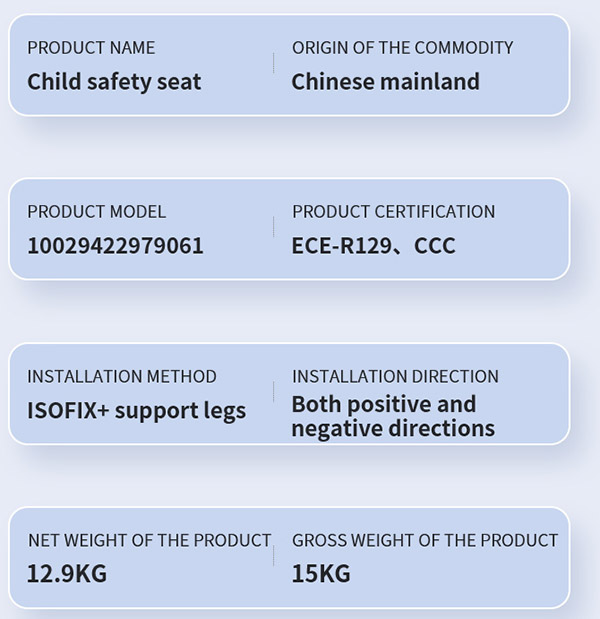
Task: Click the PRODUCT CERTIFICATION label
Action: tap(393, 212)
